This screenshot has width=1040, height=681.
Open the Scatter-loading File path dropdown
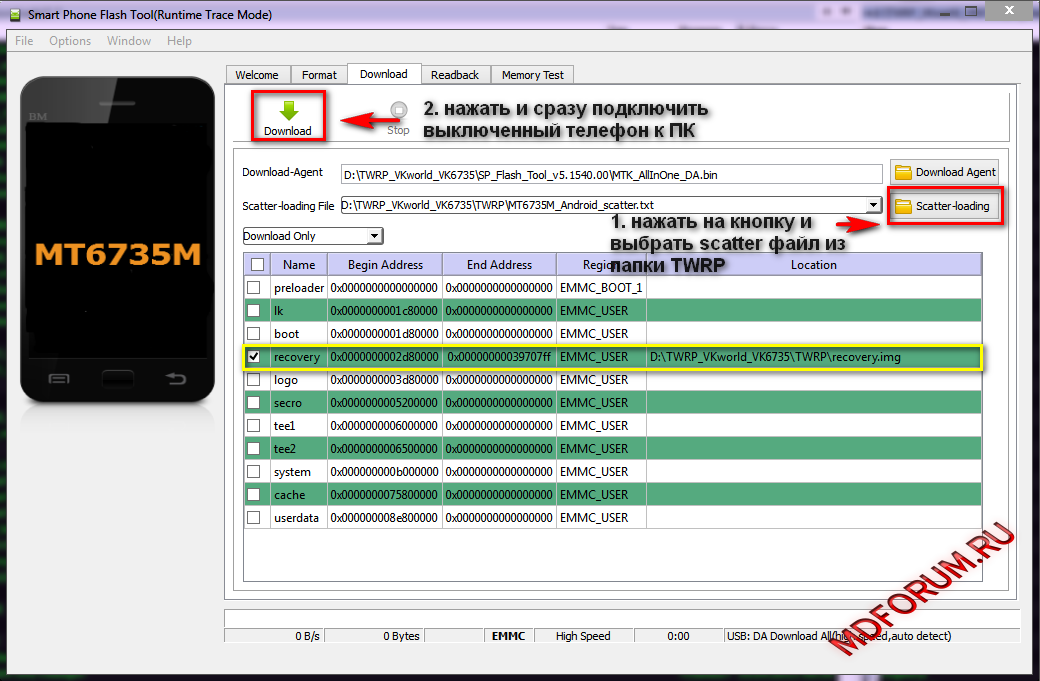point(873,205)
